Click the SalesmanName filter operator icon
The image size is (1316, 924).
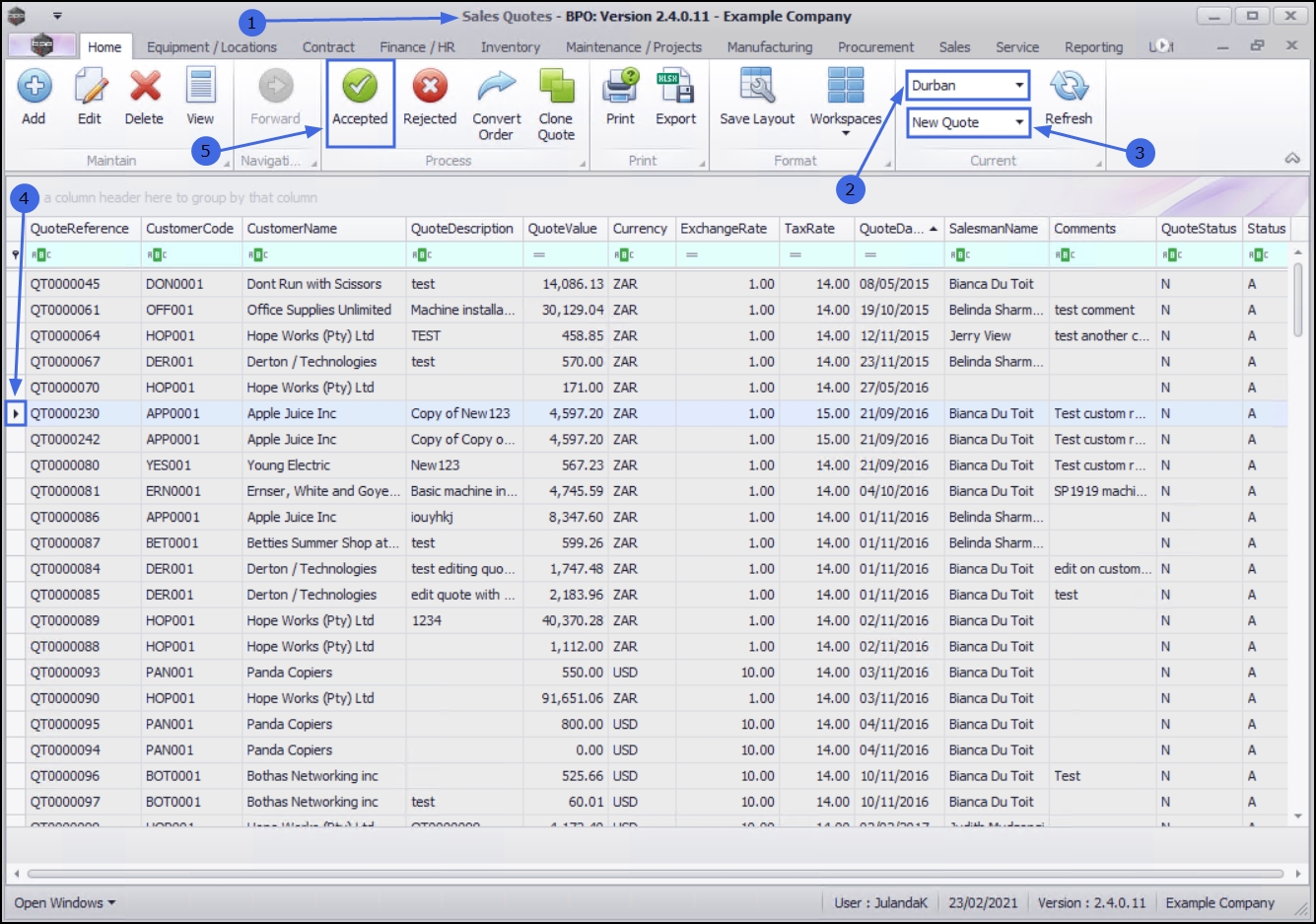[959, 254]
